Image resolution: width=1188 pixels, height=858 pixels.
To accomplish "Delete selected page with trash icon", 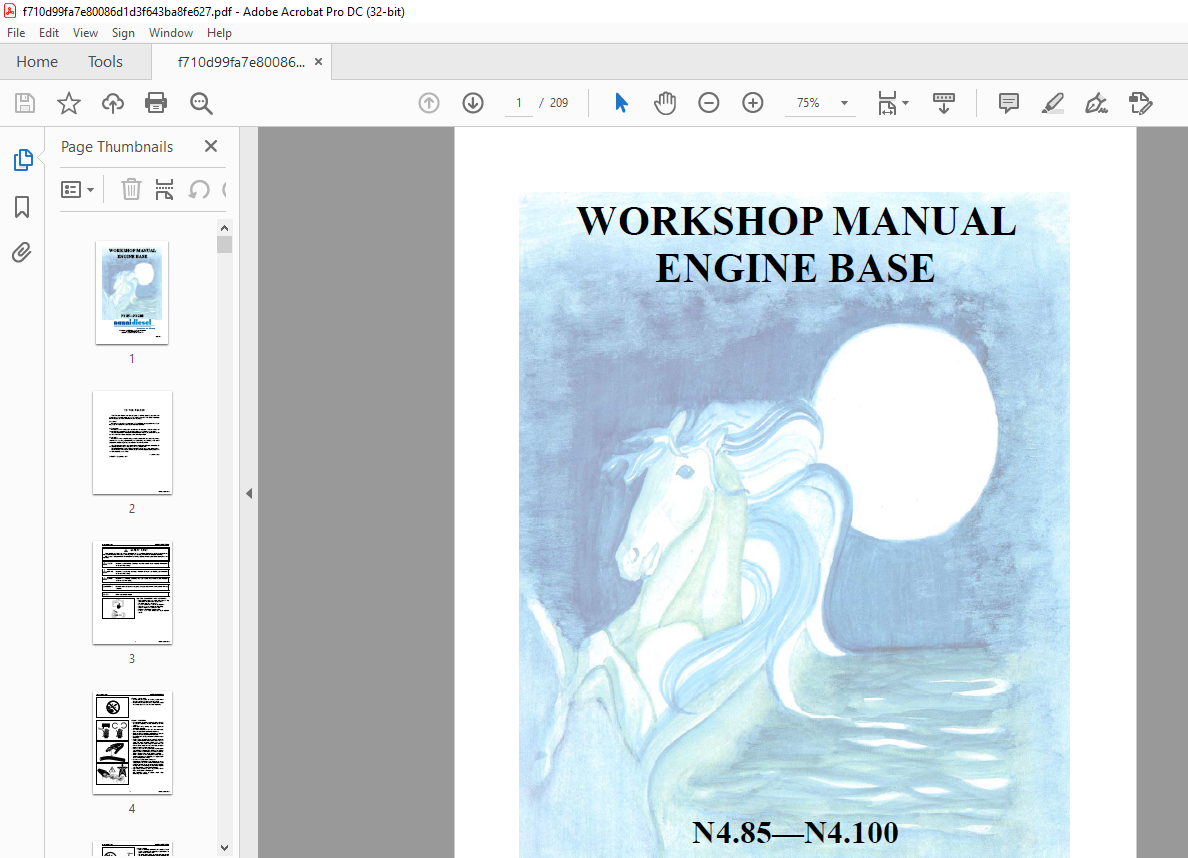I will pos(131,189).
